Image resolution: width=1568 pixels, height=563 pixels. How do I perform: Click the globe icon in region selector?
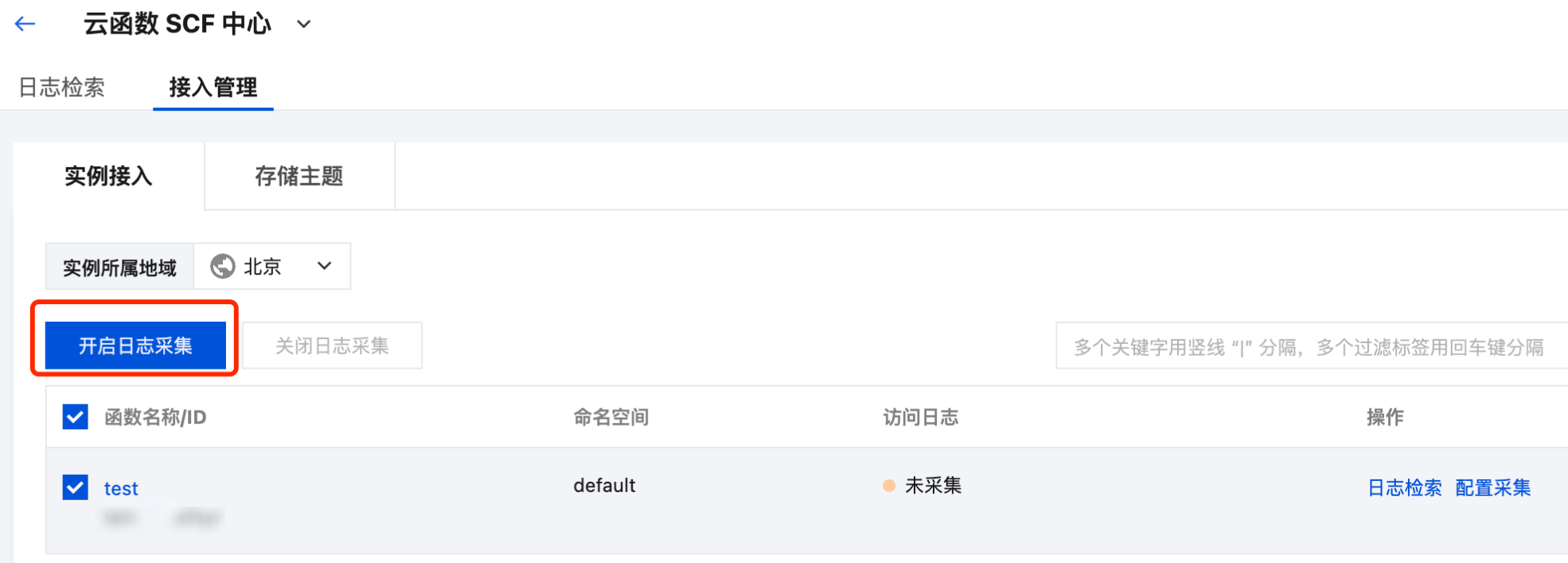click(x=223, y=266)
